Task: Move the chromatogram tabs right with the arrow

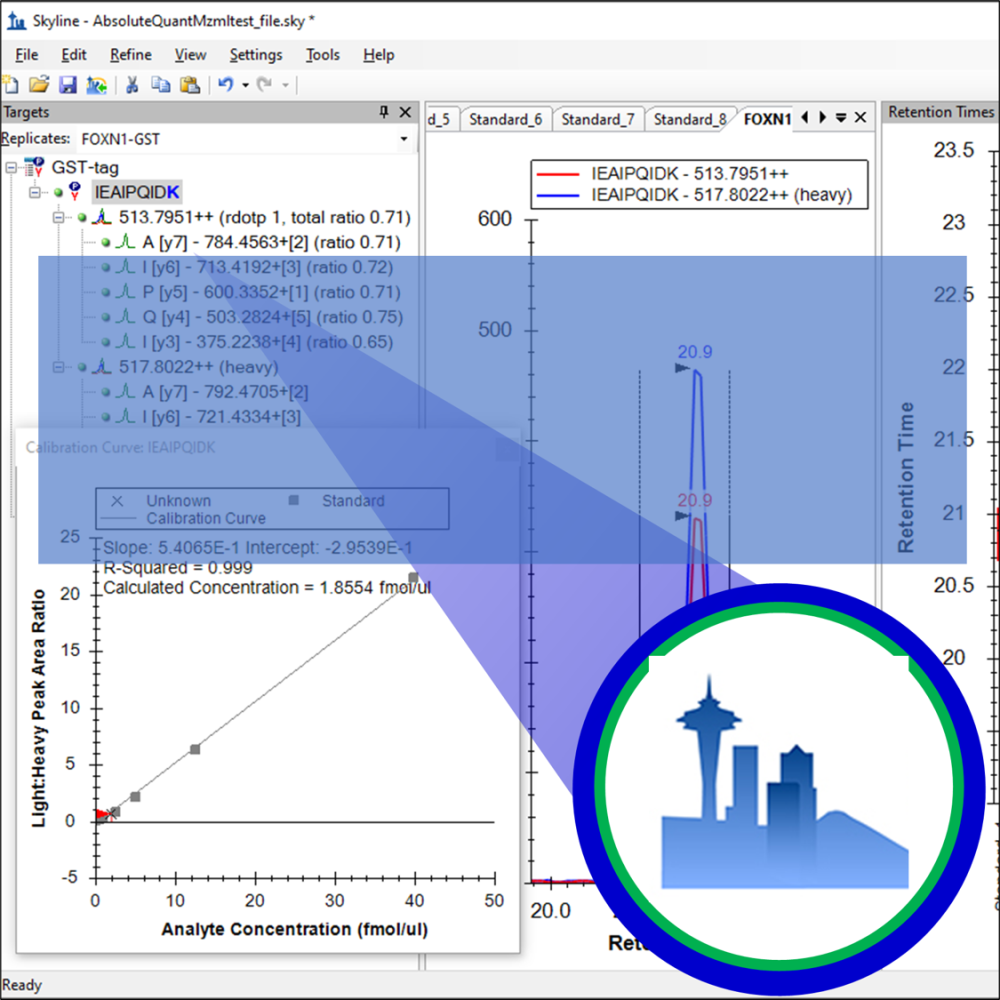Action: [823, 117]
